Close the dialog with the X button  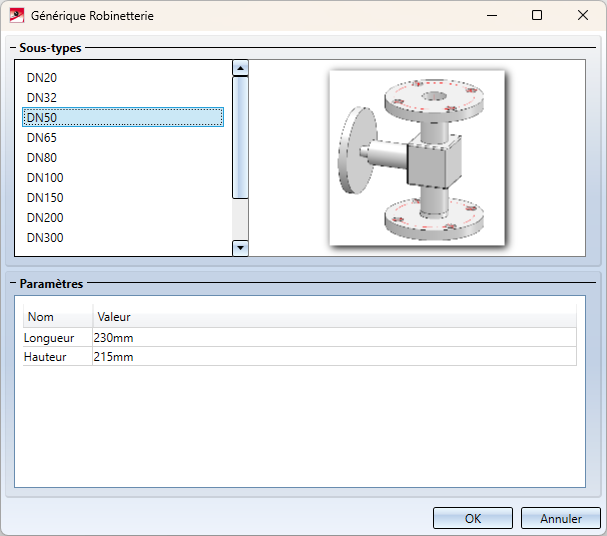(583, 16)
